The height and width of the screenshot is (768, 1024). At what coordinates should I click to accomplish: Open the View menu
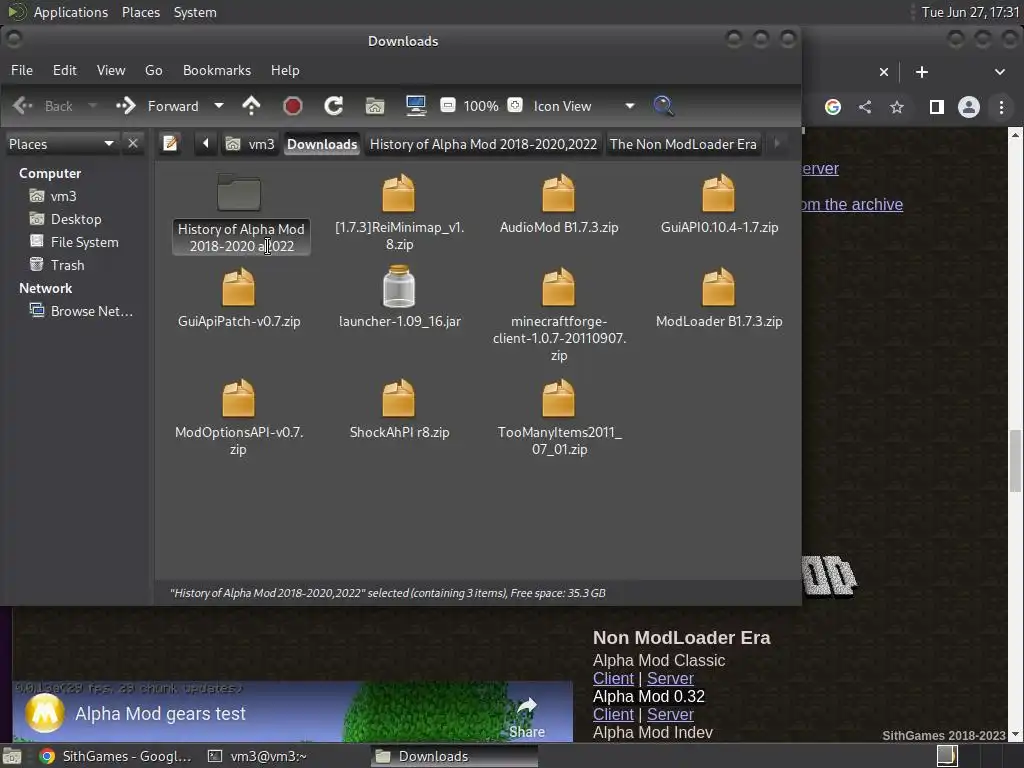pyautogui.click(x=111, y=70)
